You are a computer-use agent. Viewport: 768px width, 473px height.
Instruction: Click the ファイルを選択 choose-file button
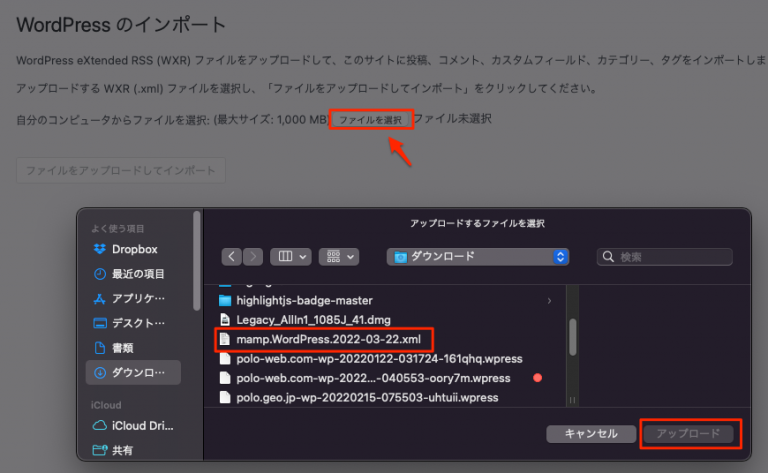(x=371, y=119)
